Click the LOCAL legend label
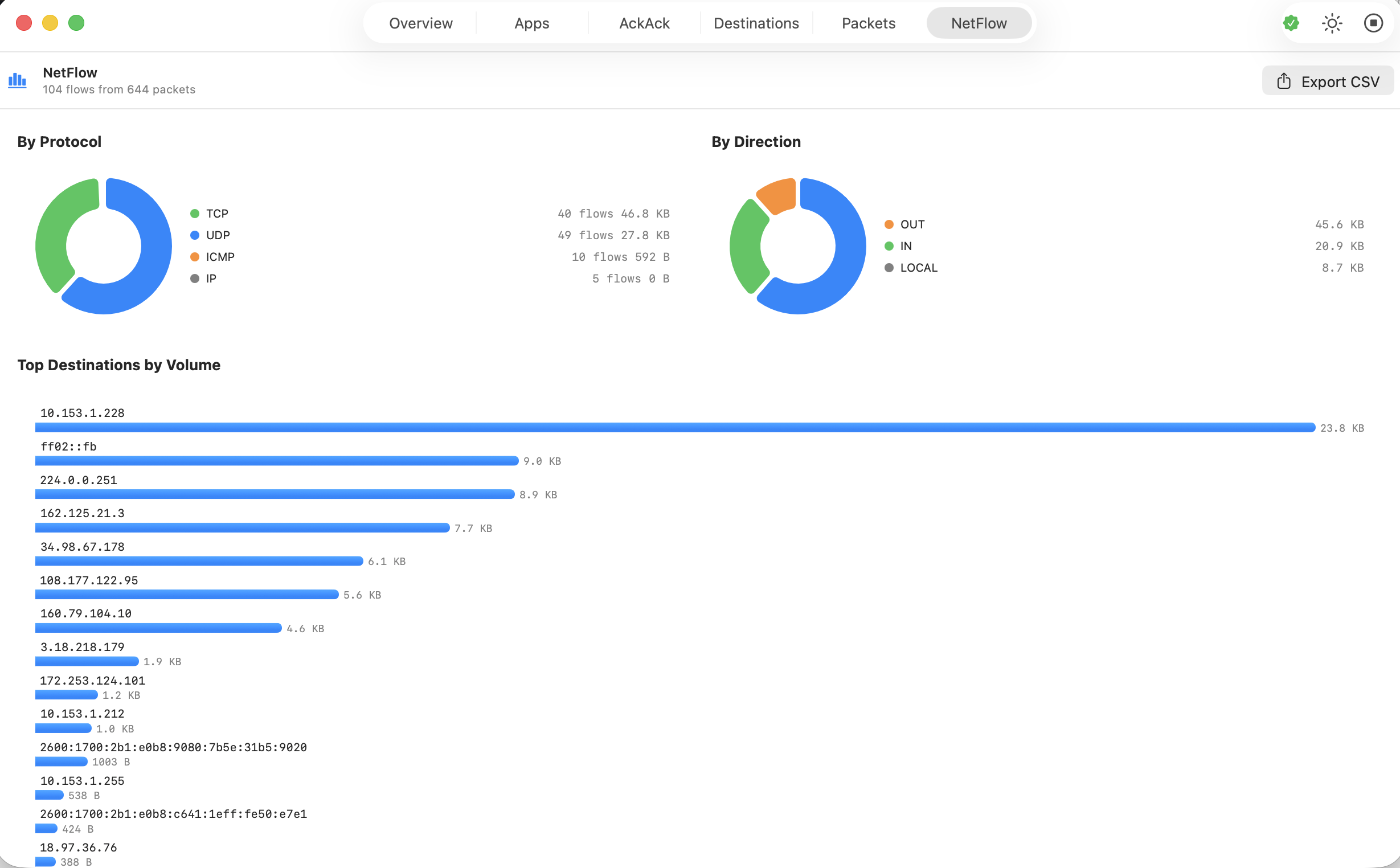Image resolution: width=1400 pixels, height=868 pixels. (x=918, y=268)
